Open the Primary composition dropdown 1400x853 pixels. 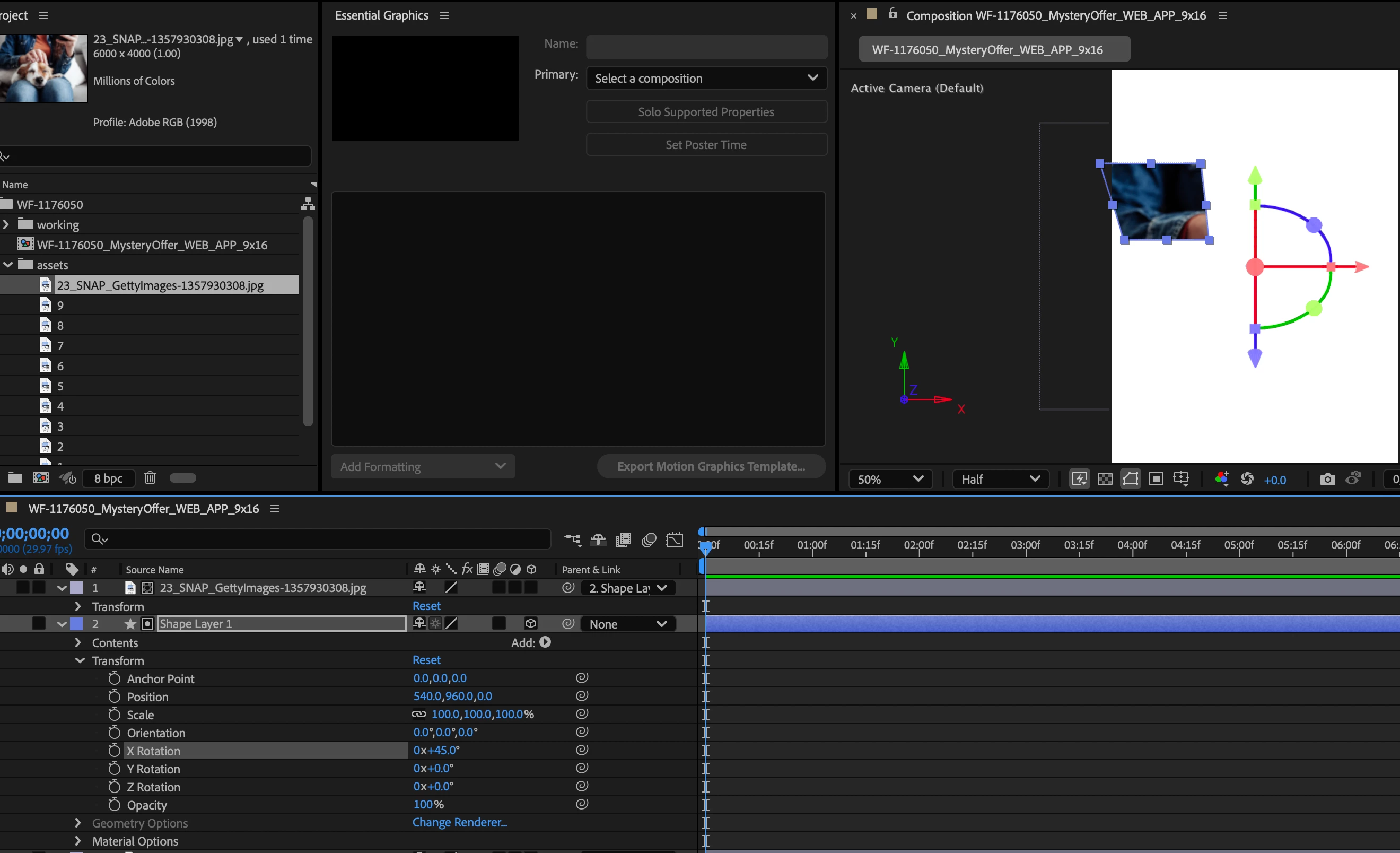(706, 79)
